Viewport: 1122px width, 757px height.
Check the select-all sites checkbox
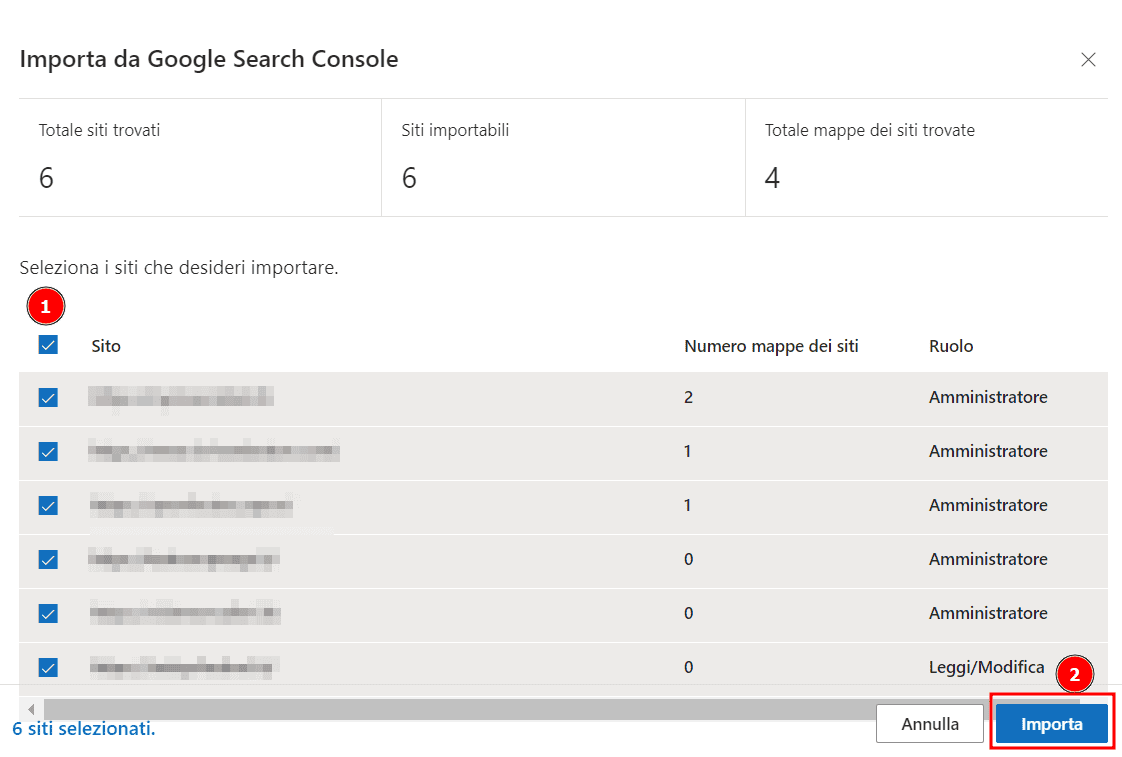47,344
